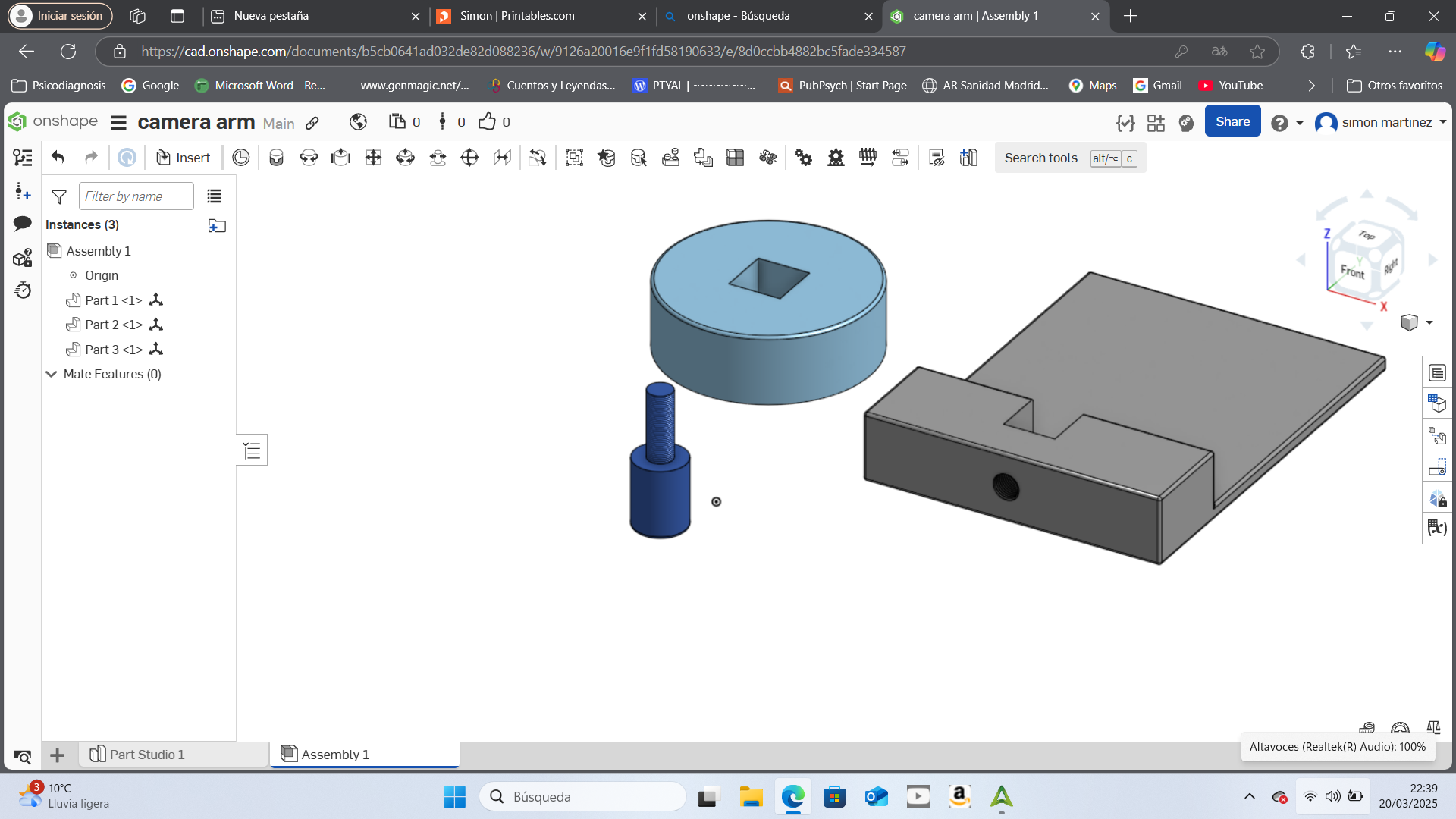Click the Redo arrow in toolbar
The height and width of the screenshot is (819, 1456).
click(91, 157)
